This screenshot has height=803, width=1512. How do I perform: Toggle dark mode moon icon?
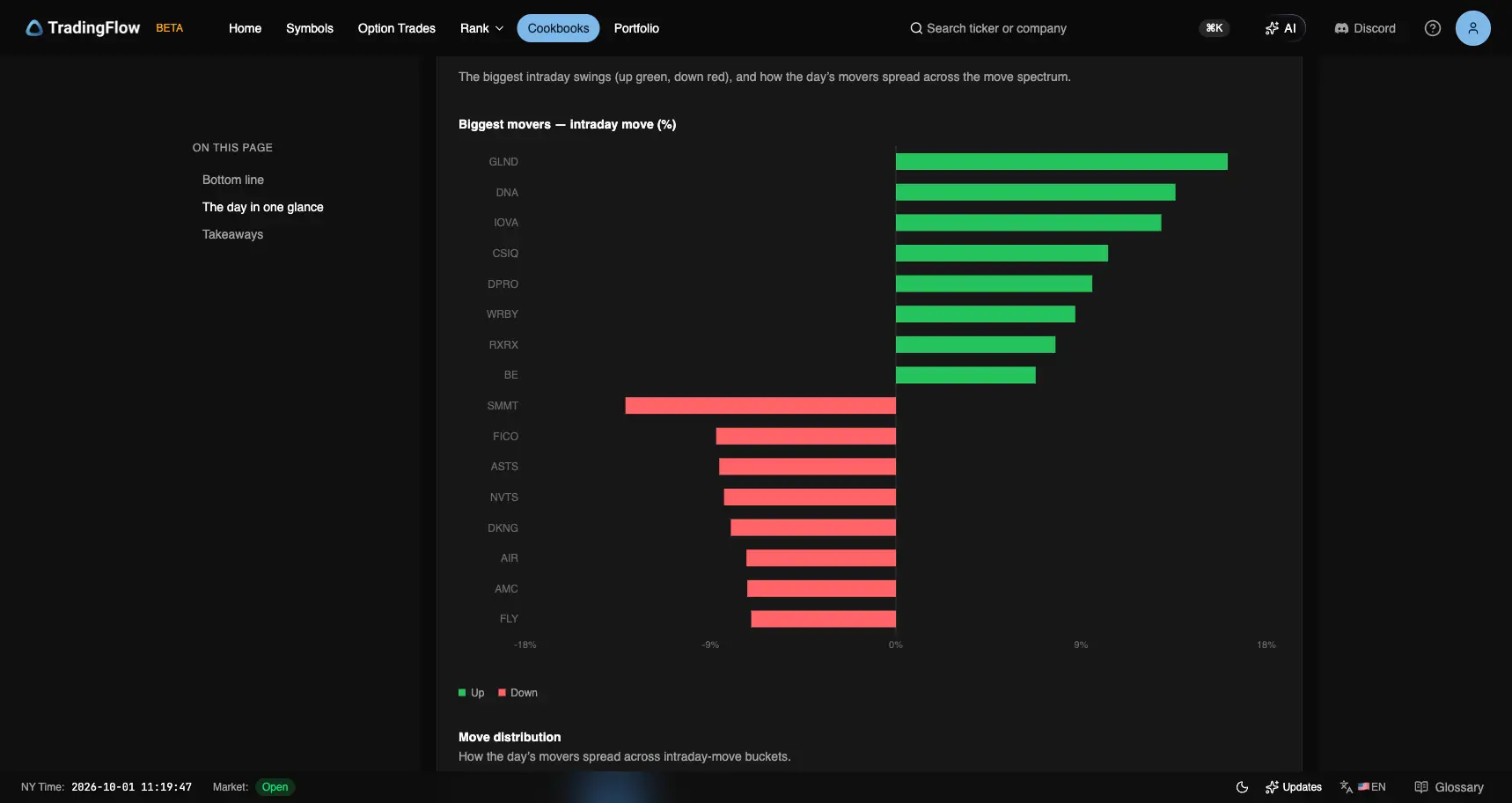tap(1242, 787)
